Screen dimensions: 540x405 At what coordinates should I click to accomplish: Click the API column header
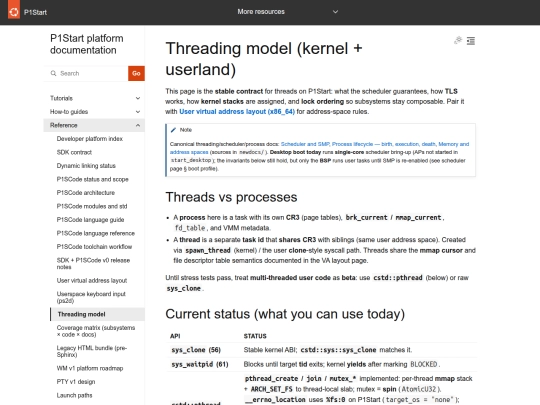175,336
